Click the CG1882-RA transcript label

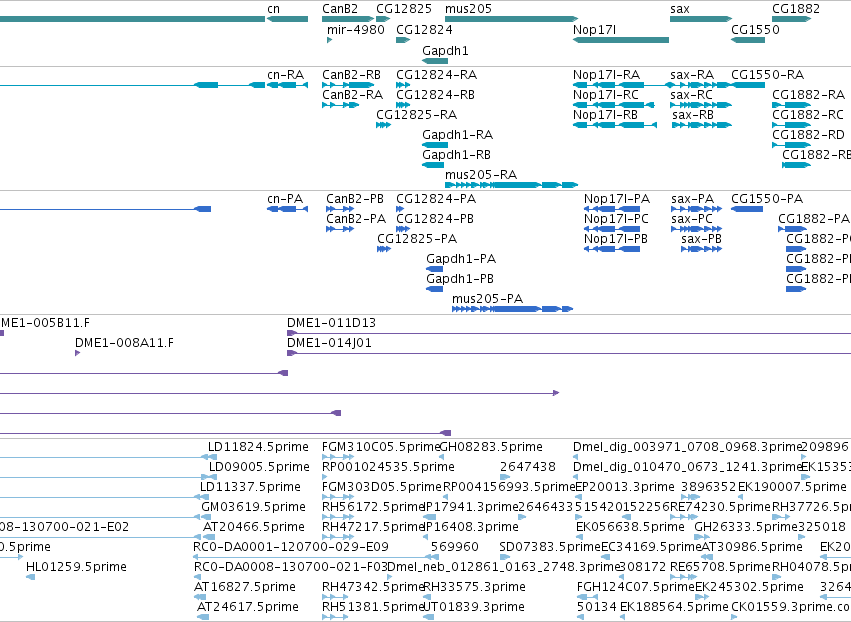tap(809, 94)
